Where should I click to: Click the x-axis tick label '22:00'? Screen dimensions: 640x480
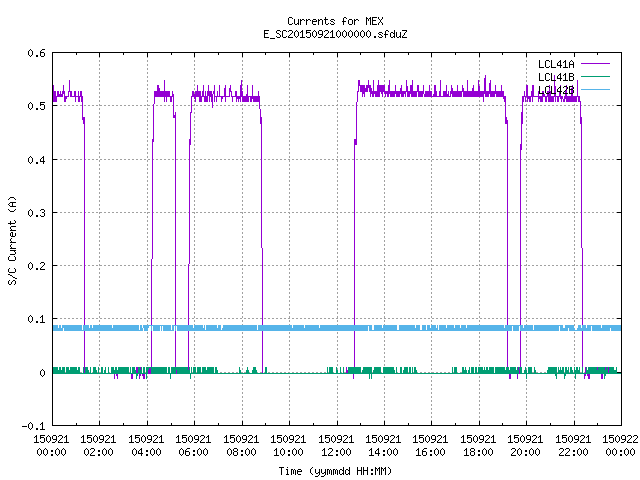pos(573,452)
